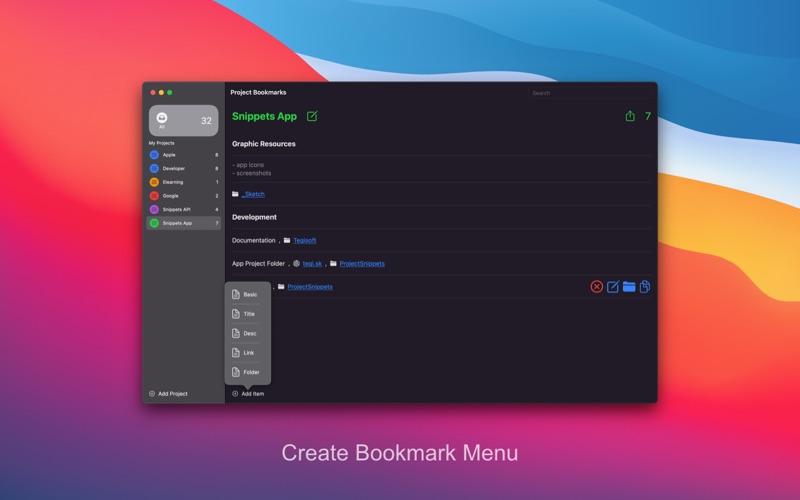This screenshot has width=800, height=500.
Task: Choose Basic from the Add Item menu
Action: 247,294
